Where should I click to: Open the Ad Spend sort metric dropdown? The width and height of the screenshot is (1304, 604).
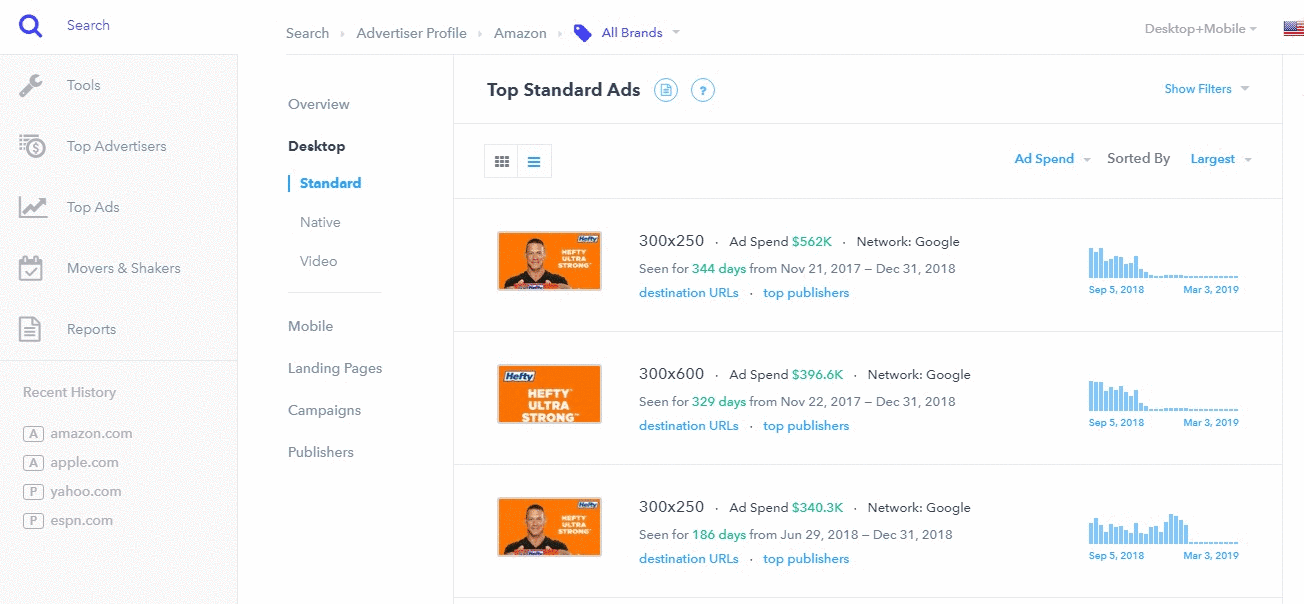point(1052,159)
